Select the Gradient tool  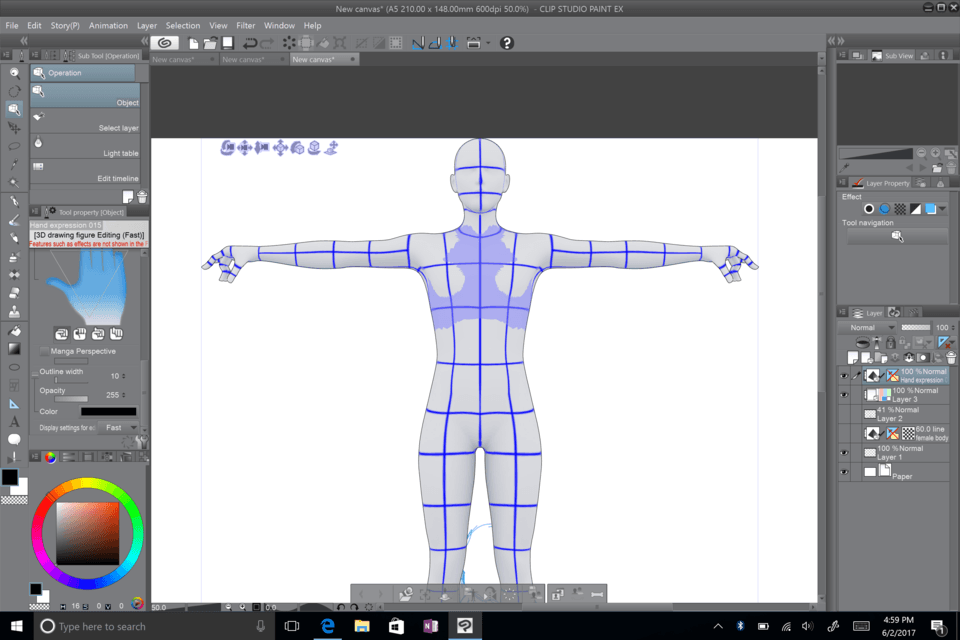(x=14, y=349)
